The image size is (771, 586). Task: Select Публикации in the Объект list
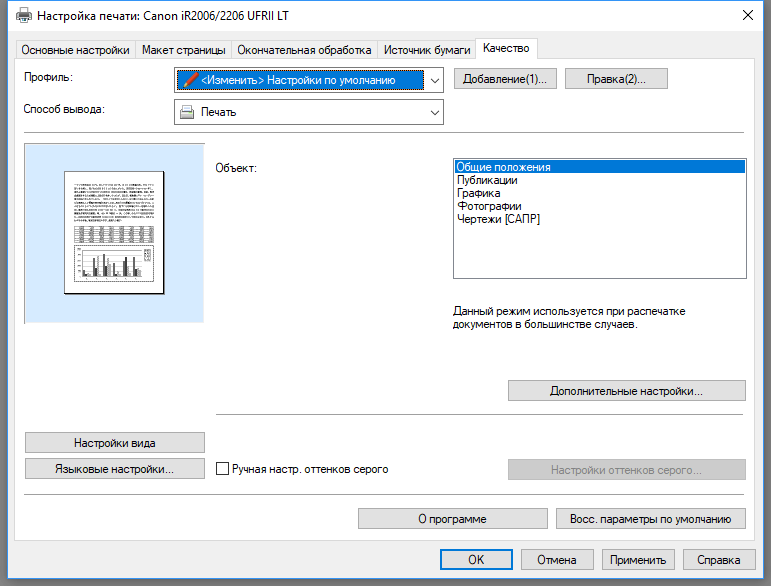coord(599,180)
